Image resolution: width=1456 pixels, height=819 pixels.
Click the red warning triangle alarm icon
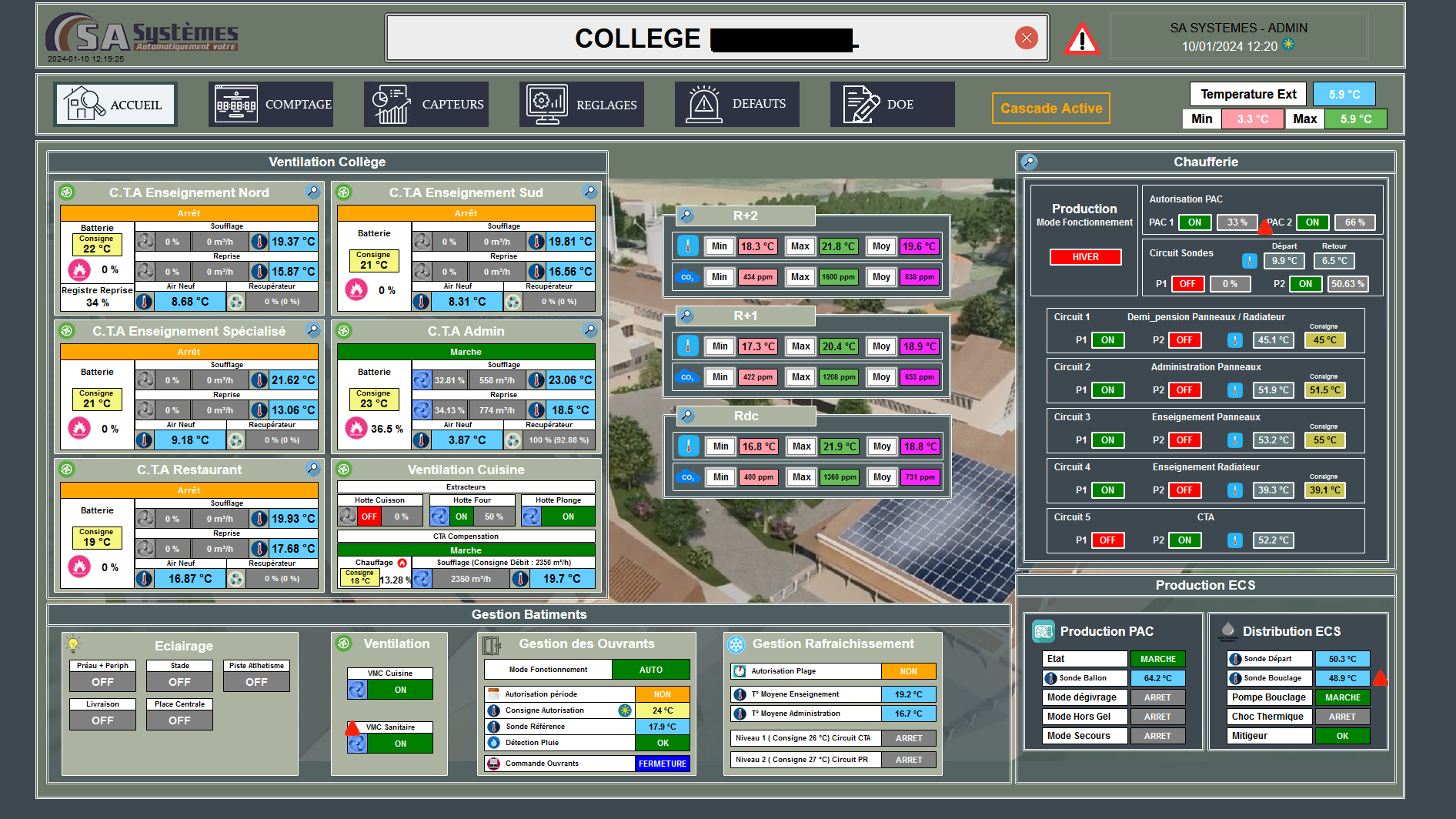(1081, 38)
